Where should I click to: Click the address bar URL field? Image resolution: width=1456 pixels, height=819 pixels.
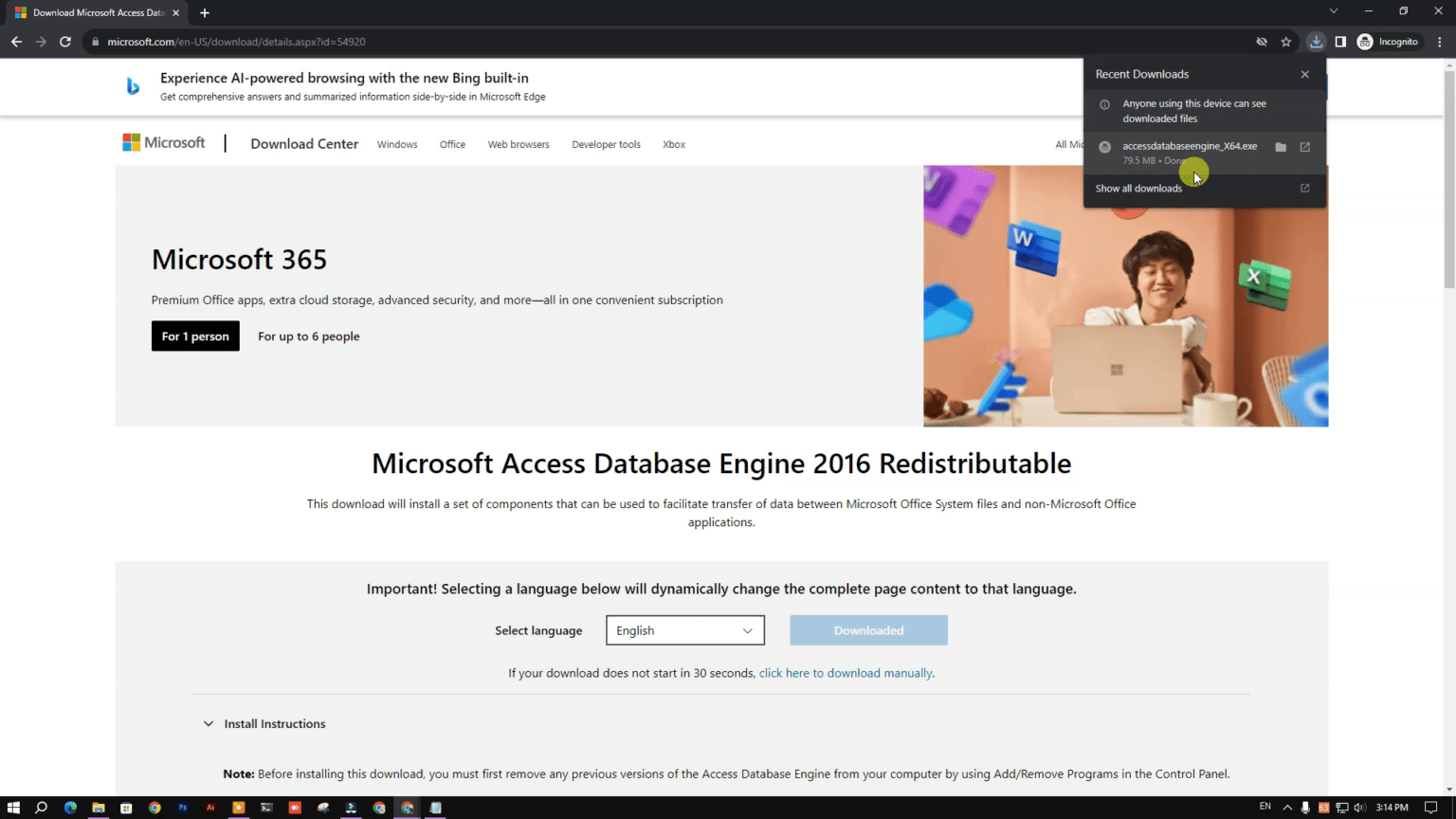click(x=237, y=42)
